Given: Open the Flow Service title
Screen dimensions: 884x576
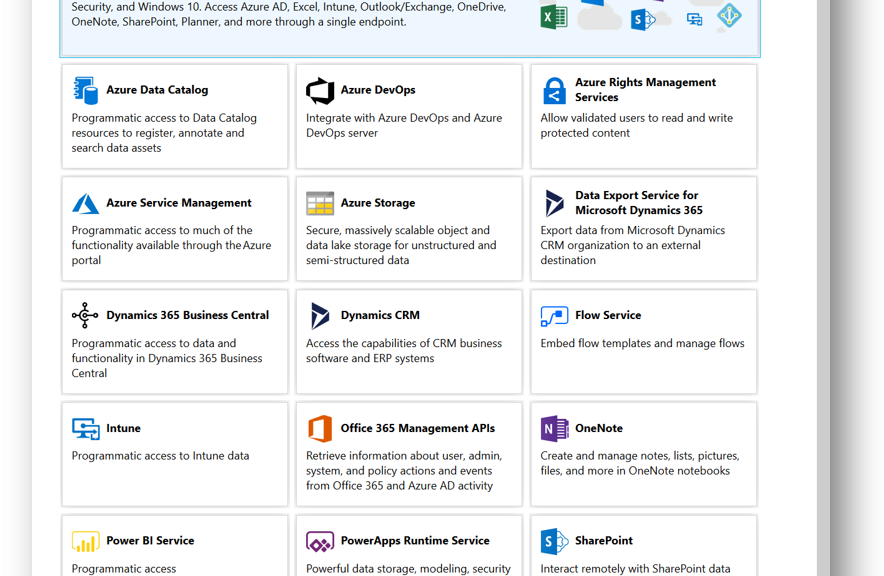Looking at the screenshot, I should 608,316.
